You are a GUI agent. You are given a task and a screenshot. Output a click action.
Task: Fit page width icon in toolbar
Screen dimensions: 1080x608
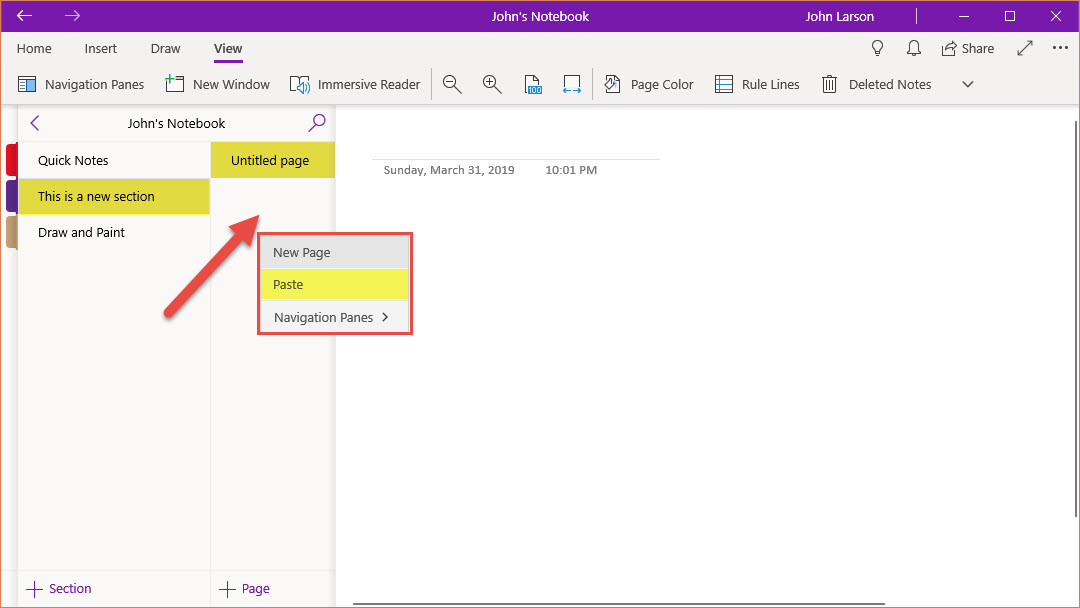572,85
